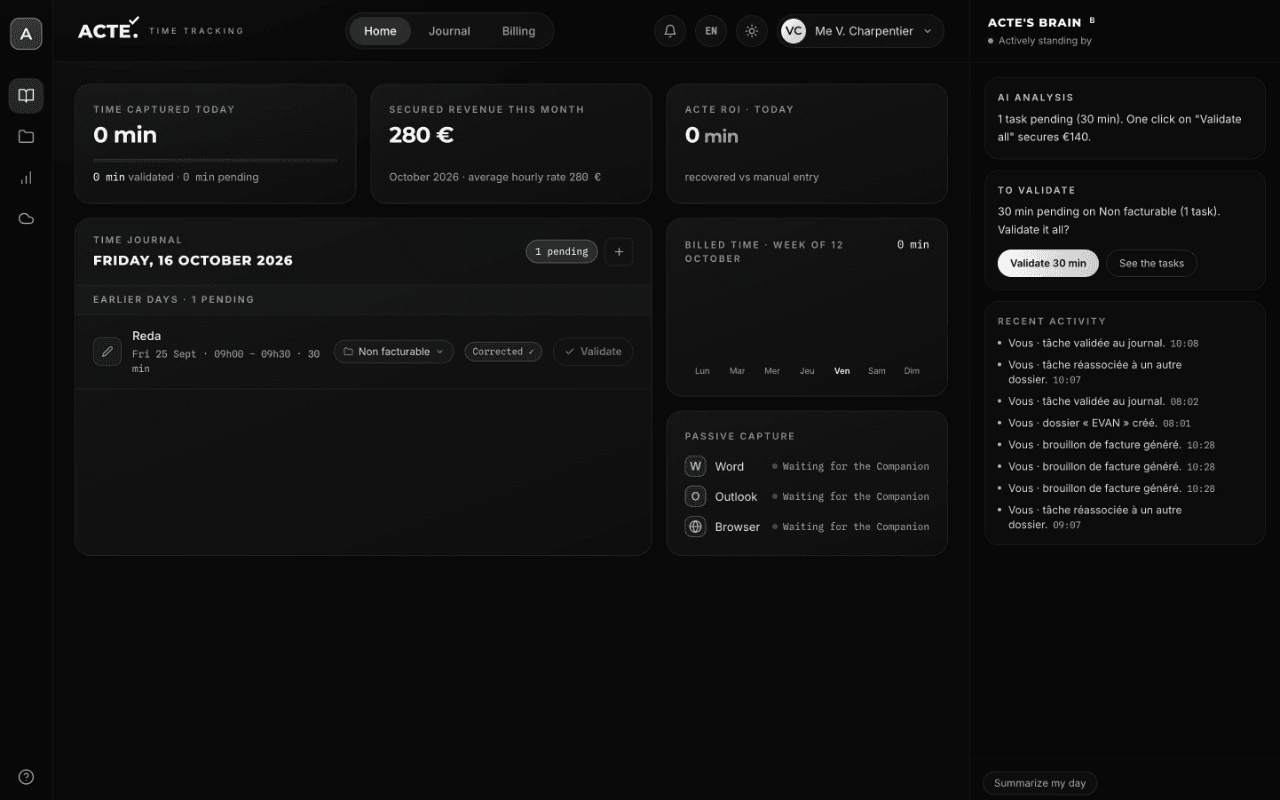Expand the Me V. Charpentier account menu

(x=861, y=31)
